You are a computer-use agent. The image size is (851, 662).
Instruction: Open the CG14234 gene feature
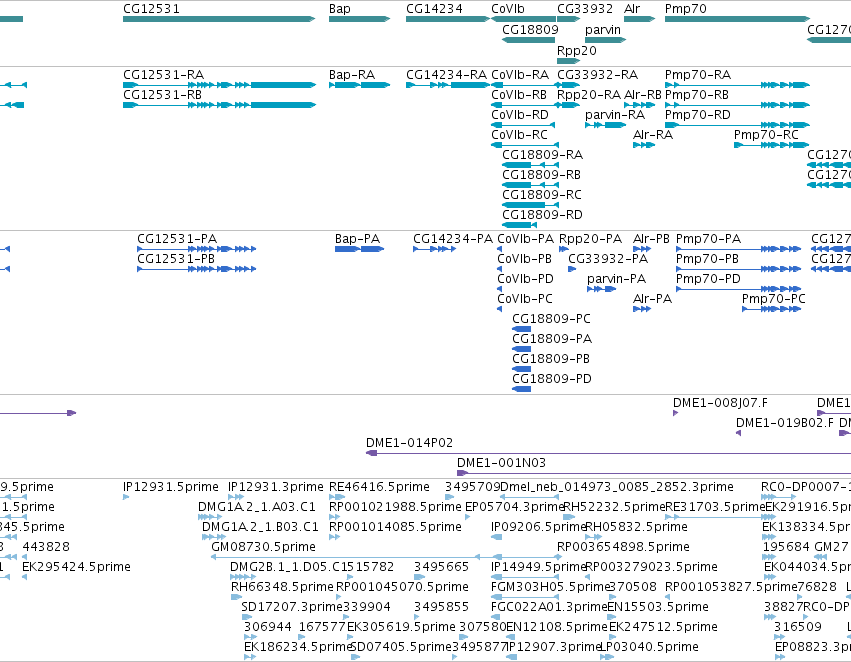point(448,19)
